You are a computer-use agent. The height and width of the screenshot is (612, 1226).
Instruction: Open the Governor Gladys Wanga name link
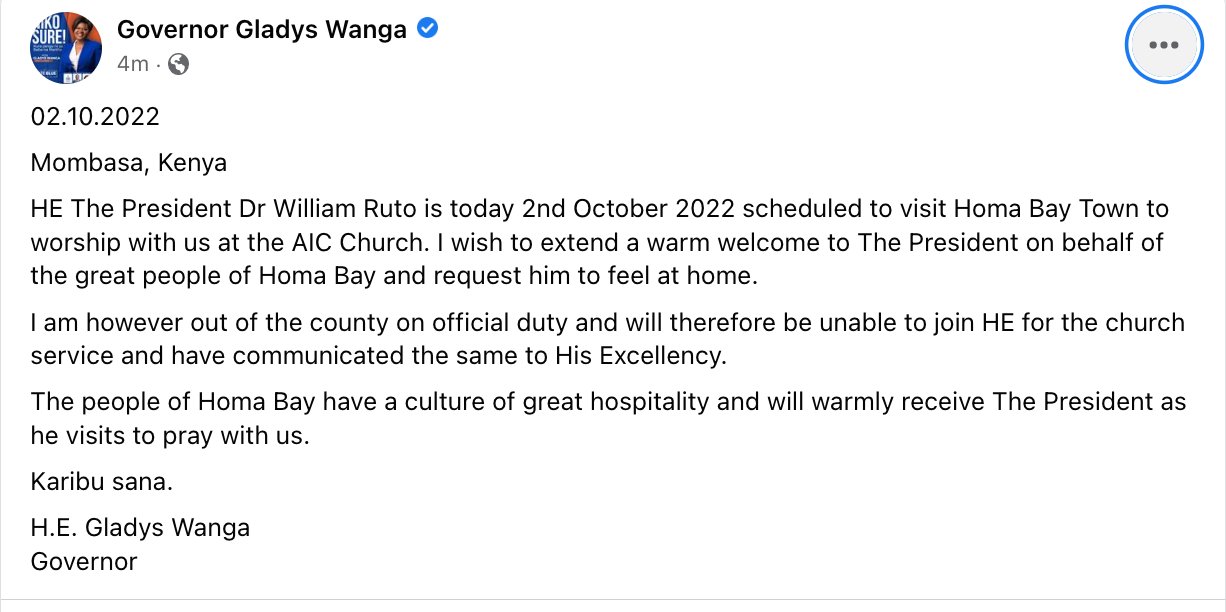pos(262,29)
